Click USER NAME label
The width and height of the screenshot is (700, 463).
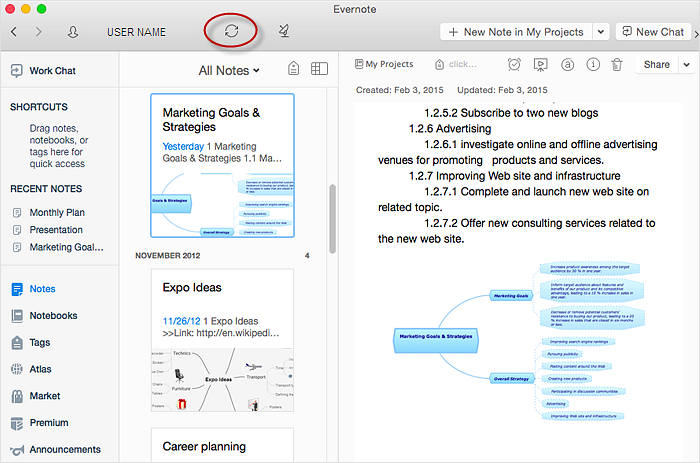pyautogui.click(x=136, y=32)
